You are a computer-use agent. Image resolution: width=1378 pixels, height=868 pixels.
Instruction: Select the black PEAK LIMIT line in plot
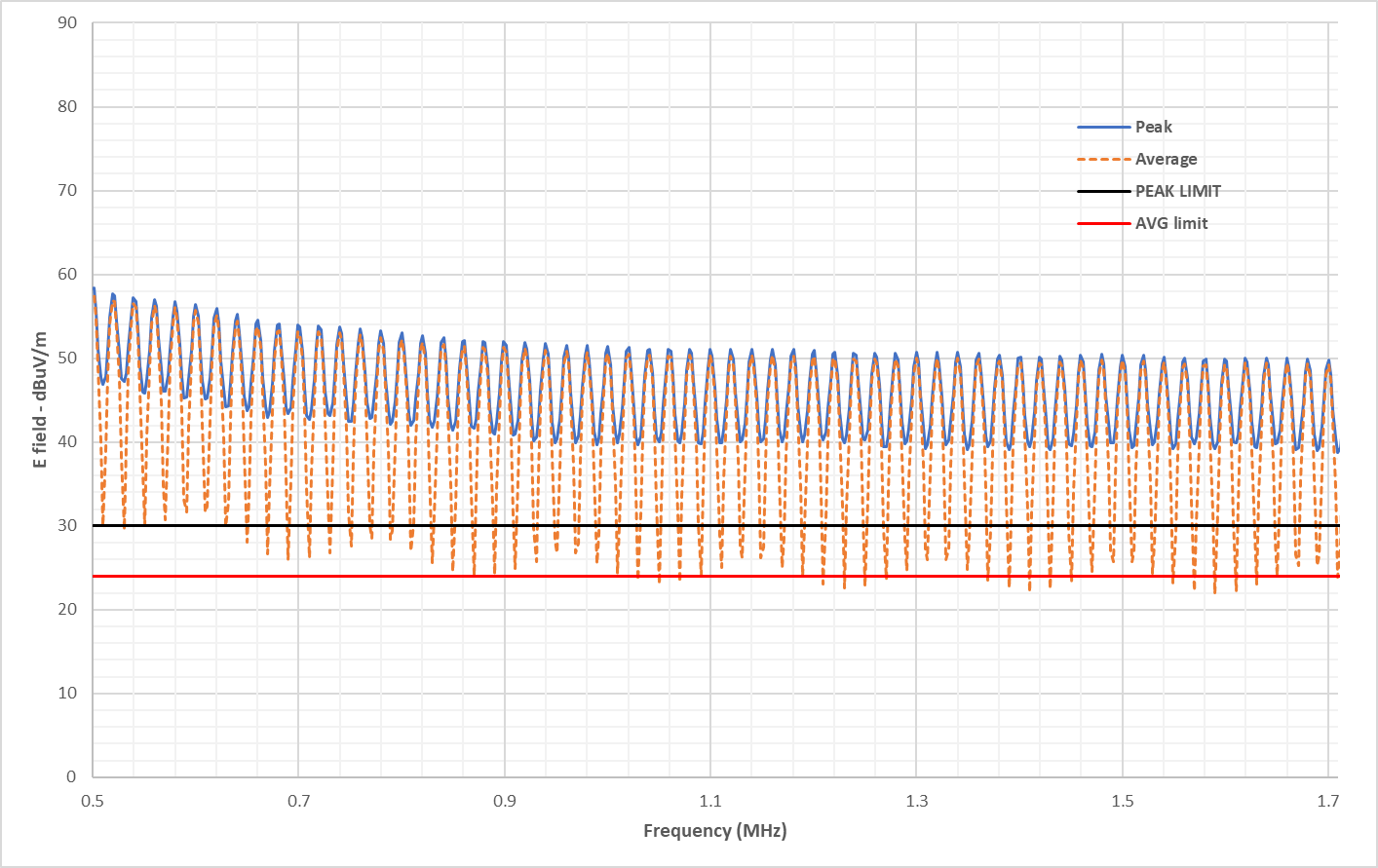point(716,526)
